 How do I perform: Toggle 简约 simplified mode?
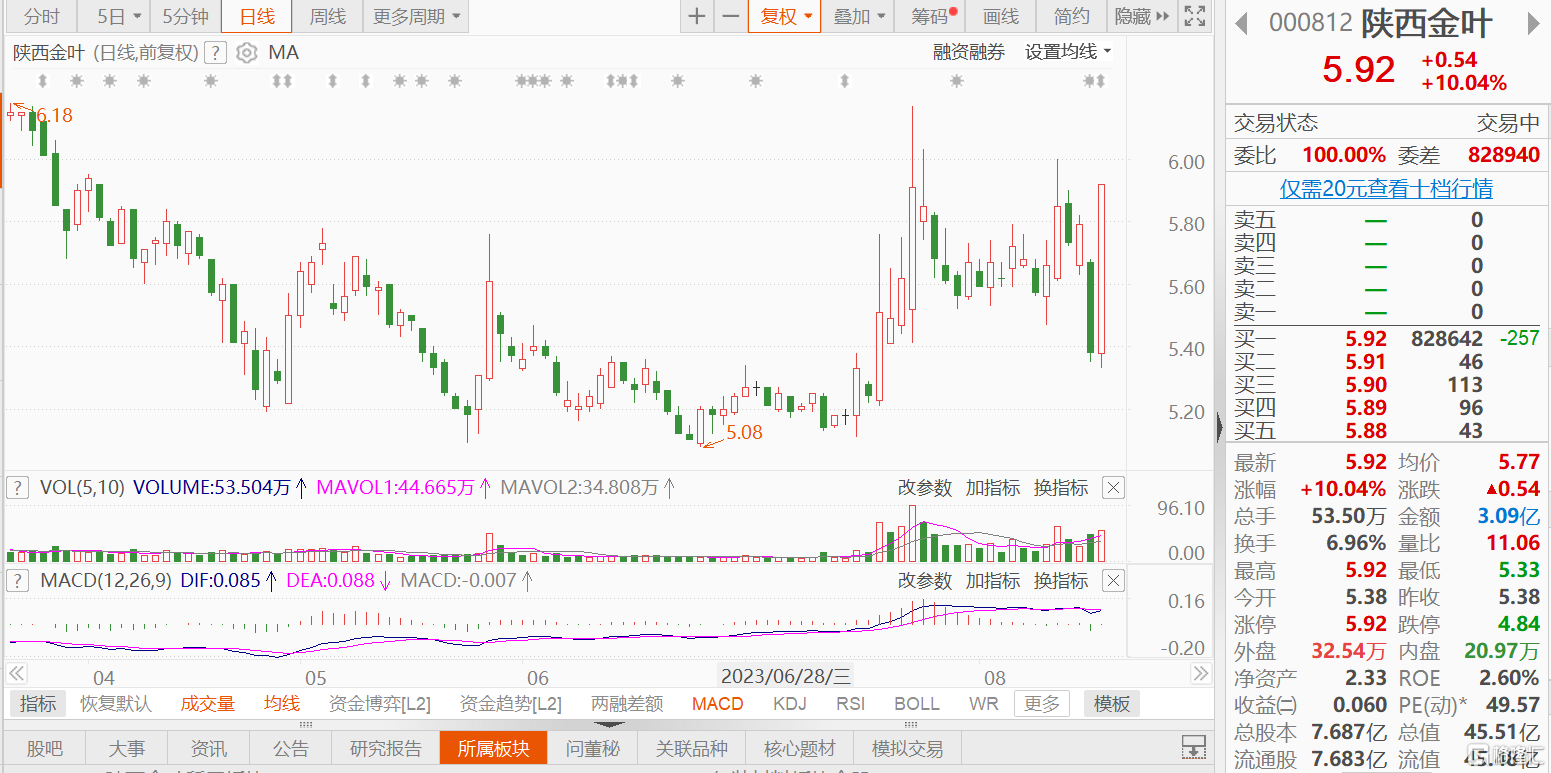(x=1072, y=16)
